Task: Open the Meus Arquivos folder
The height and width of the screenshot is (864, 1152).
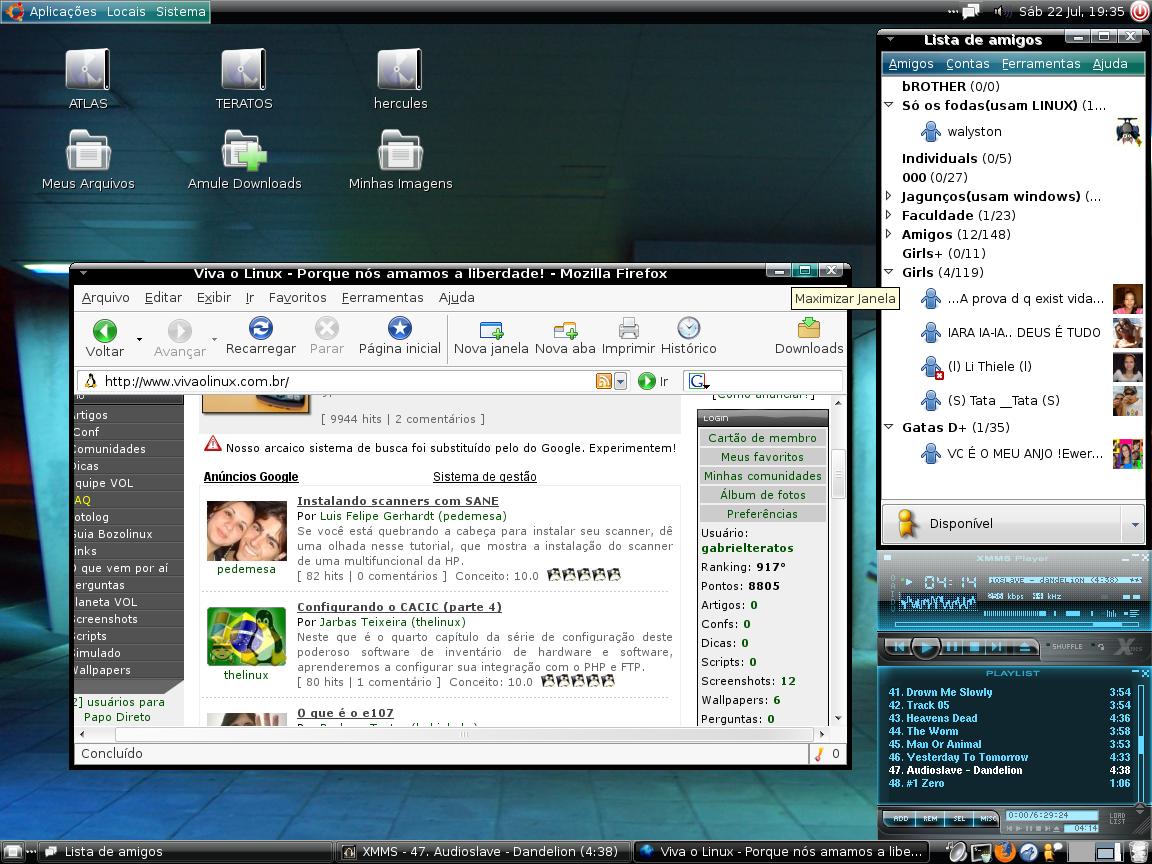Action: click(88, 150)
